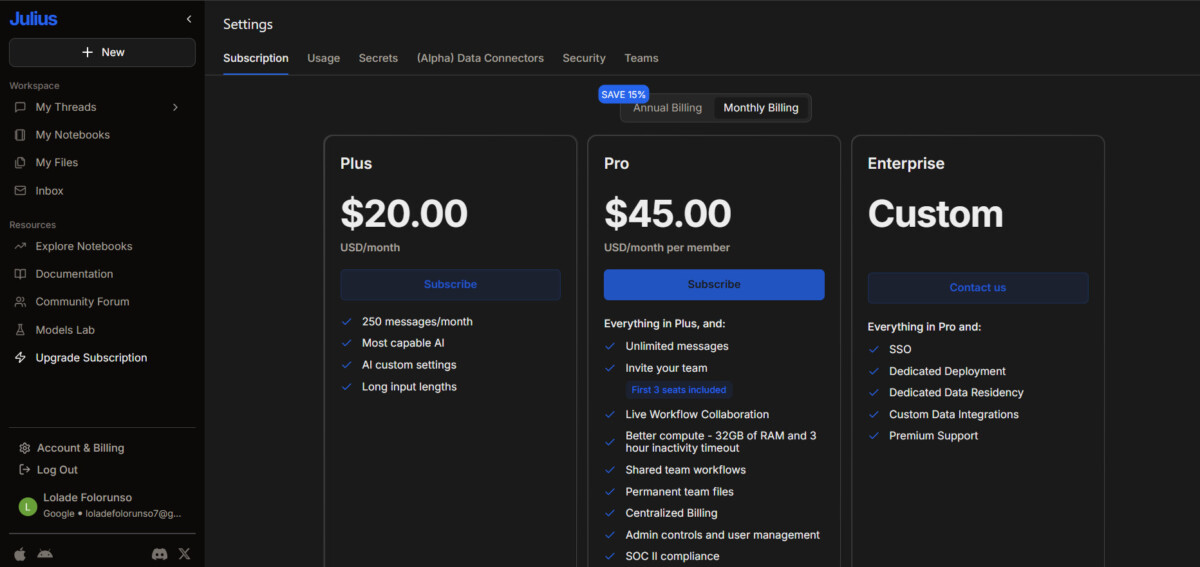The height and width of the screenshot is (567, 1200).
Task: Click the Upgrade Subscription lightning icon
Action: click(x=20, y=358)
